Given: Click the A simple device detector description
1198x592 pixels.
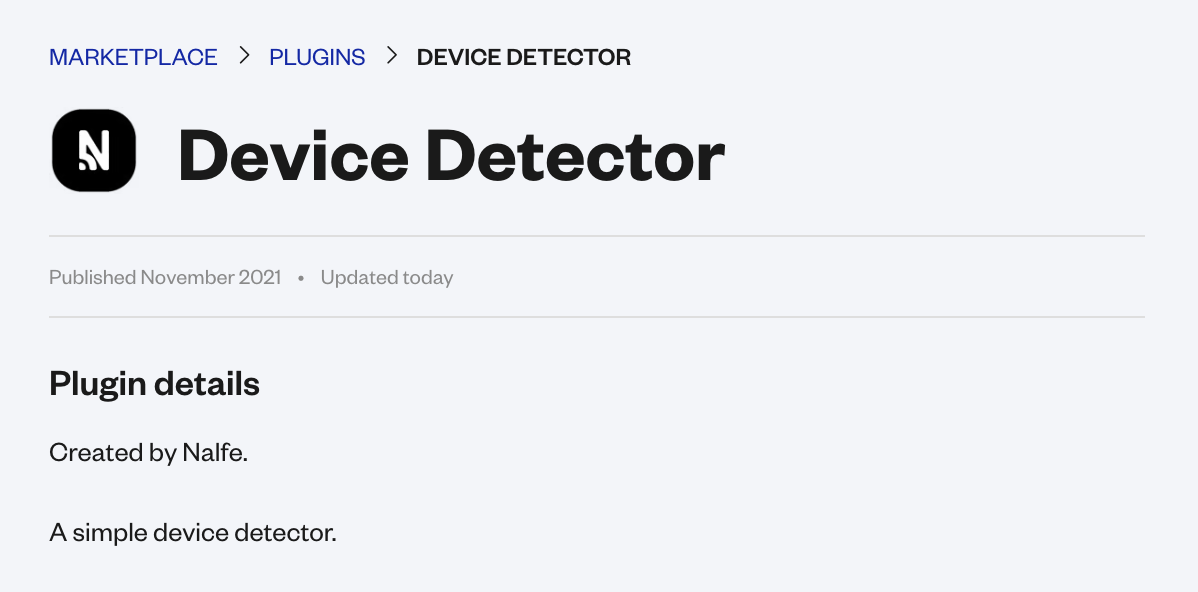Looking at the screenshot, I should point(193,532).
